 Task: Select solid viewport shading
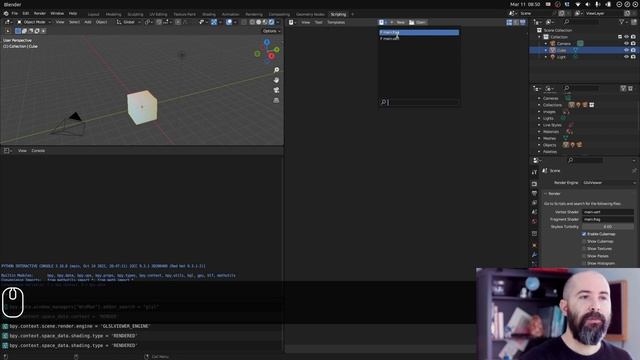coord(258,22)
